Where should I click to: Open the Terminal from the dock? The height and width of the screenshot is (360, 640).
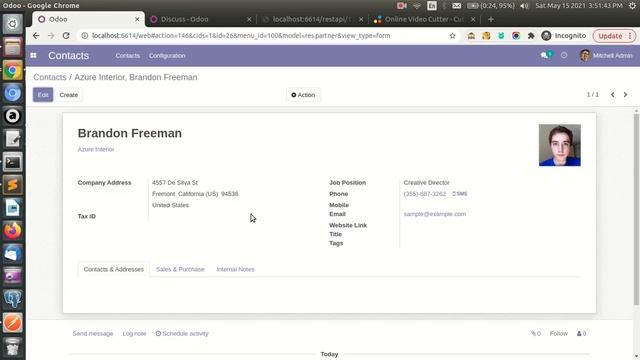13,162
